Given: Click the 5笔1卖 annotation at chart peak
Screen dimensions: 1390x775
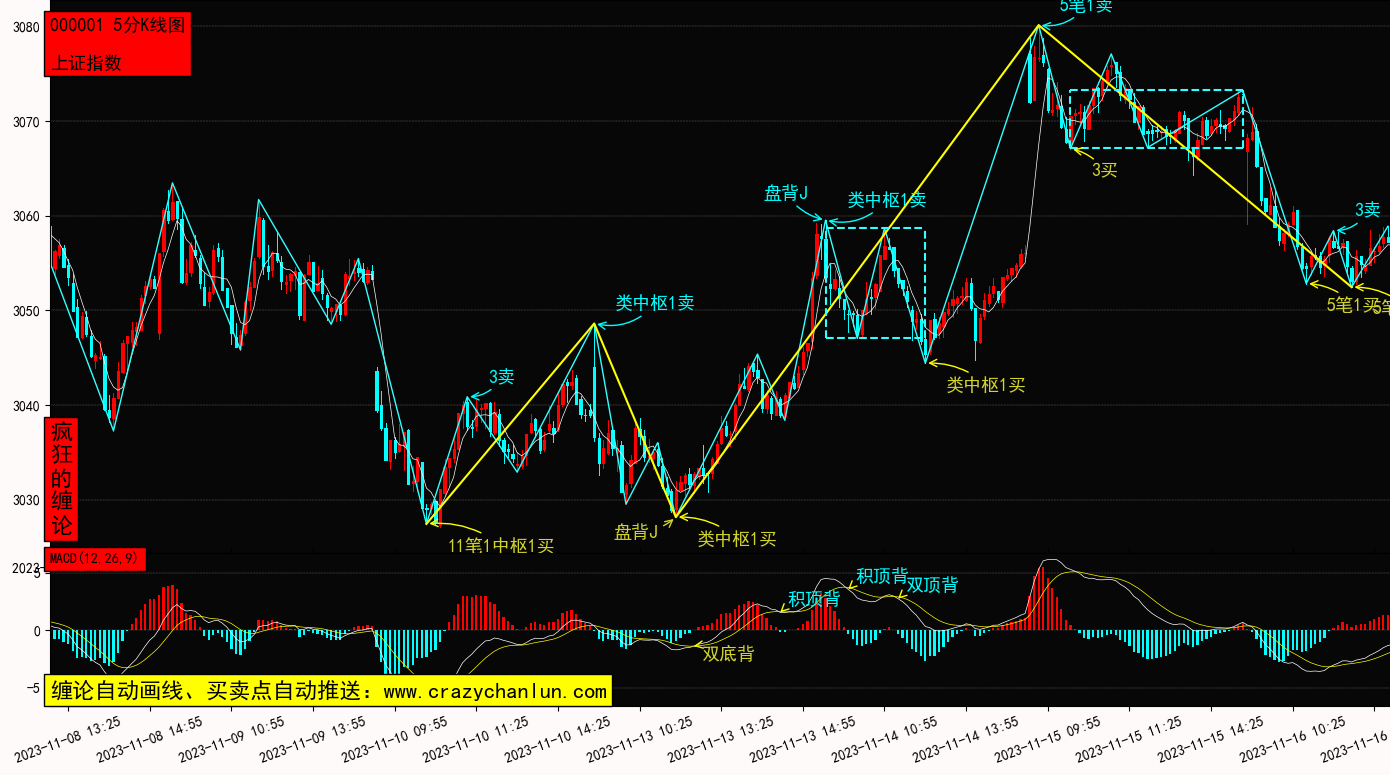Looking at the screenshot, I should click(x=1086, y=7).
